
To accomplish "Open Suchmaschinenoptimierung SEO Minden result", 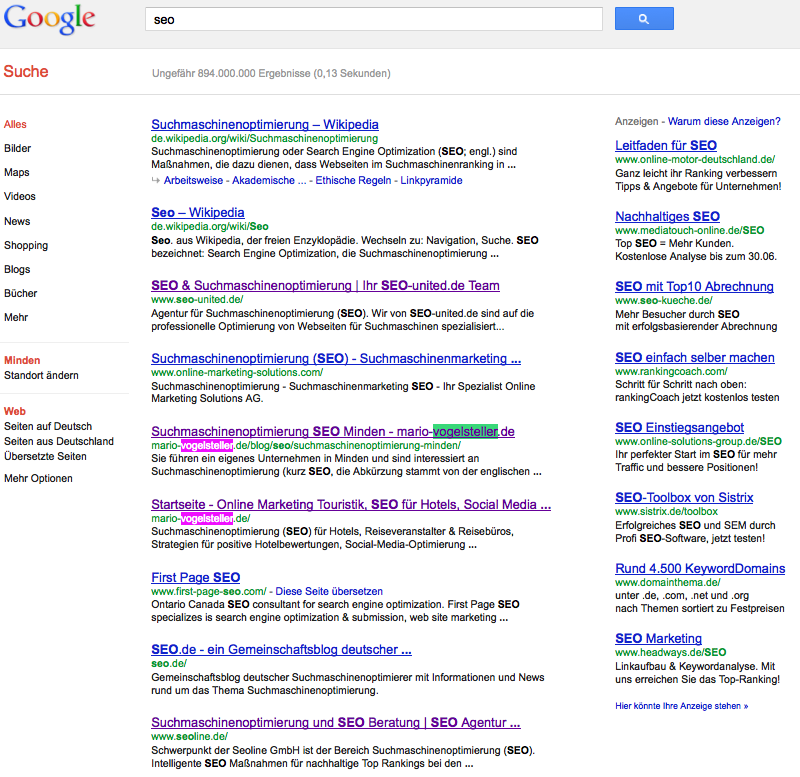I will coord(333,432).
